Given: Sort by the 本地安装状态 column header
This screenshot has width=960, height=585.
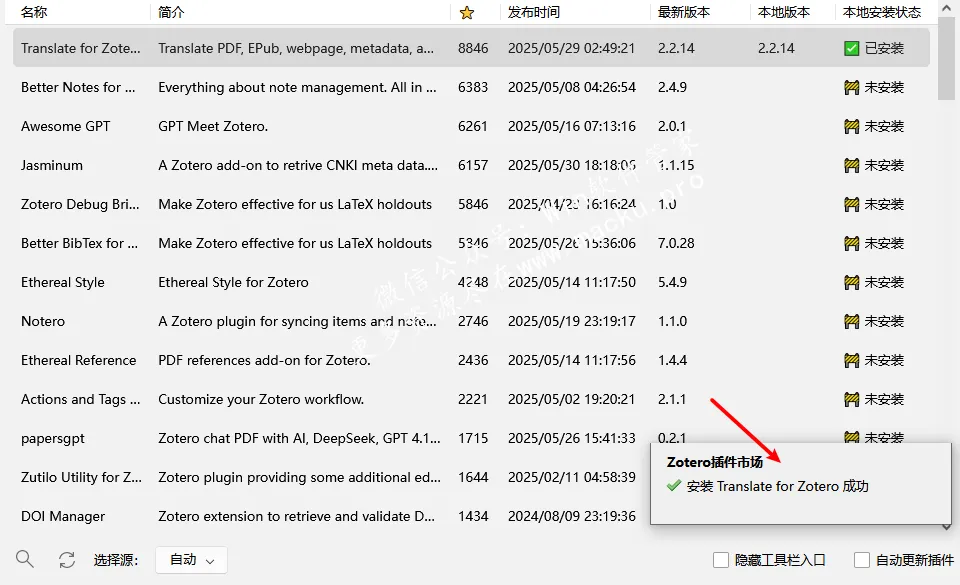Looking at the screenshot, I should [x=882, y=12].
